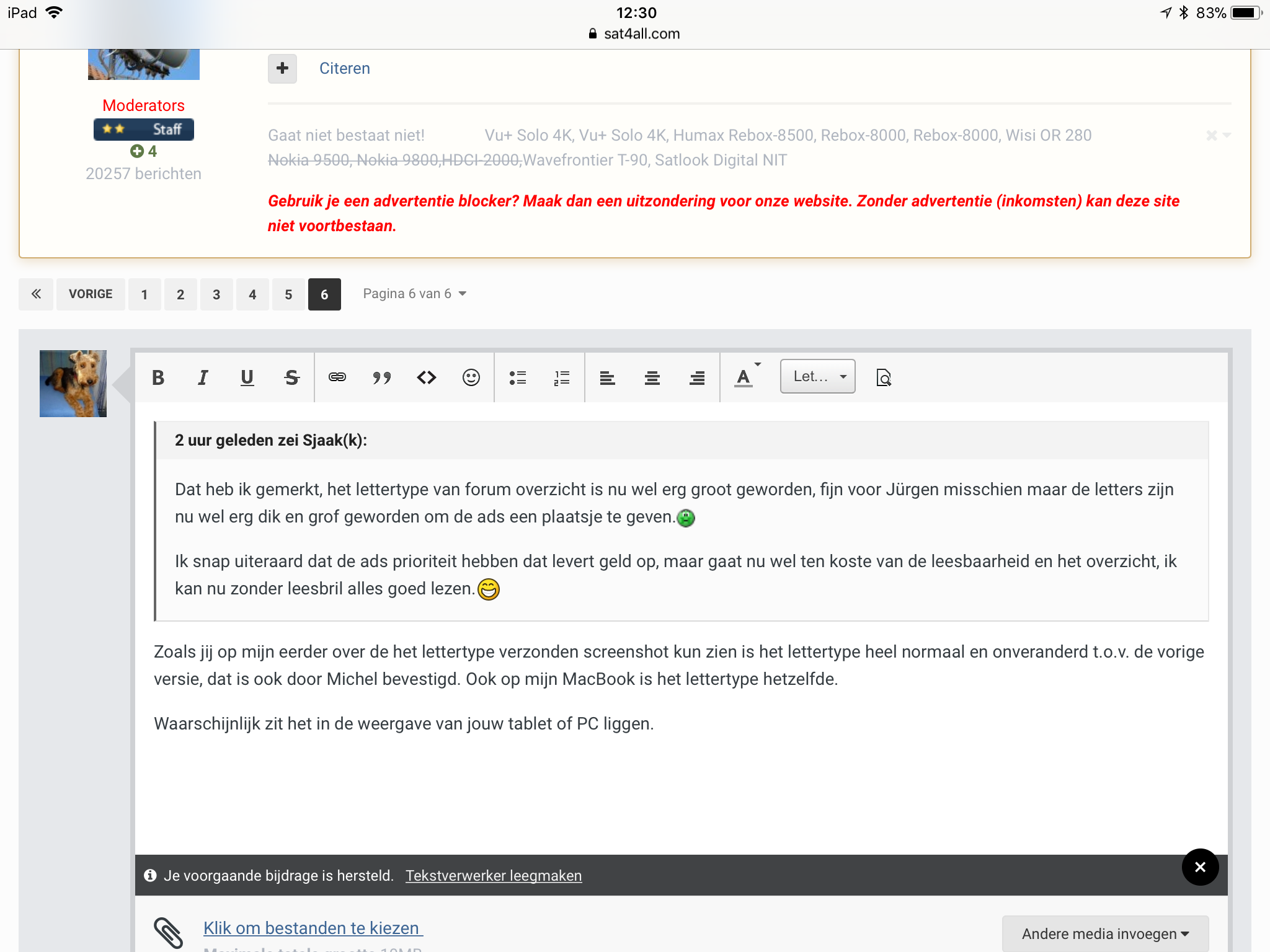Go to page 3 of the topic
The height and width of the screenshot is (952, 1270).
coord(216,294)
